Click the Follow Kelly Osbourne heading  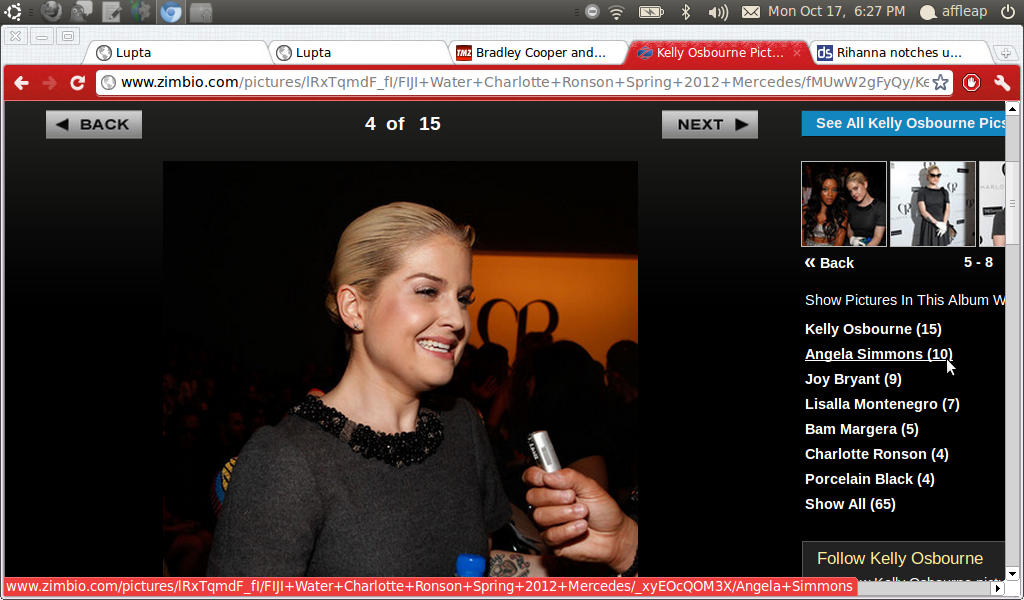(899, 558)
